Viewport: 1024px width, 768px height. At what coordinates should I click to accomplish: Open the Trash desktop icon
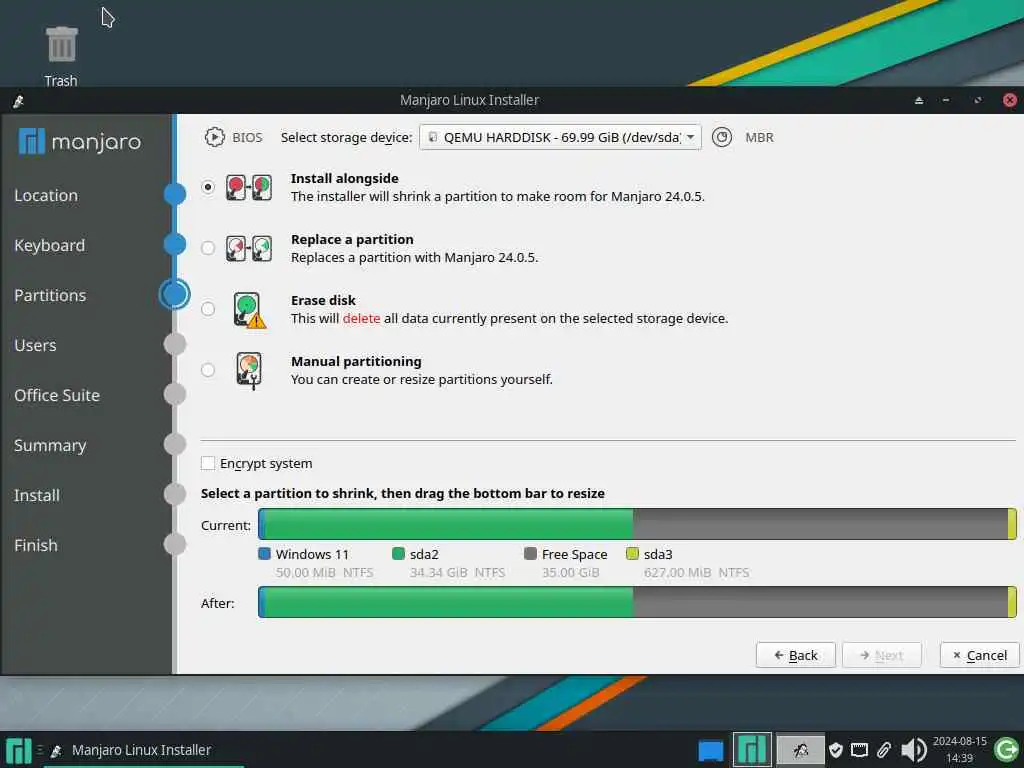point(61,56)
